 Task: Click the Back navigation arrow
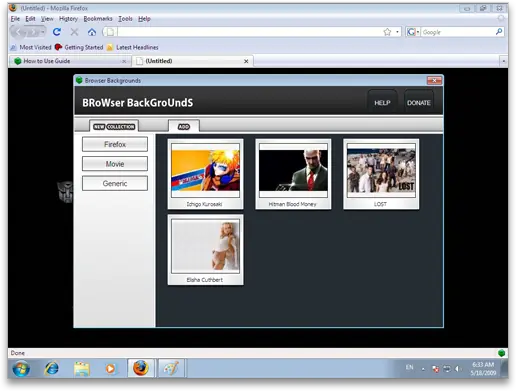point(19,32)
